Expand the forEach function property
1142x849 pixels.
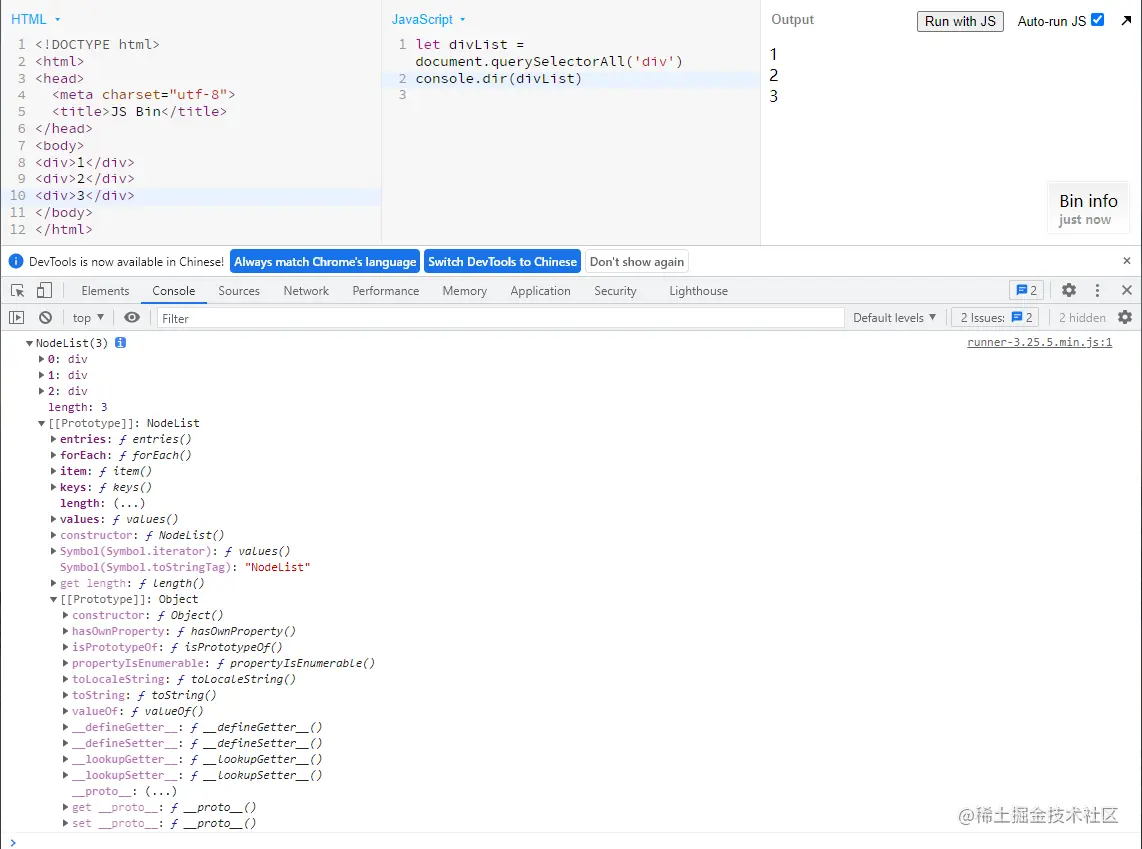point(53,455)
